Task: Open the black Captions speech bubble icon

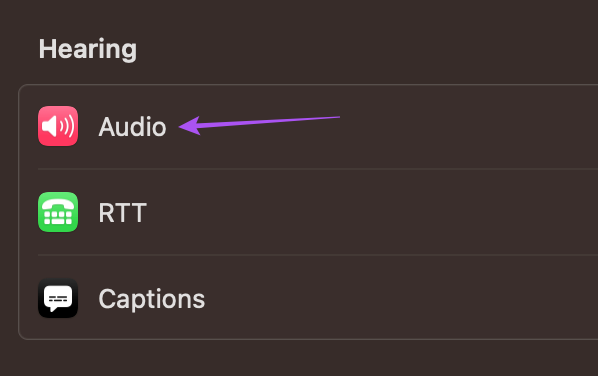Action: coord(58,298)
